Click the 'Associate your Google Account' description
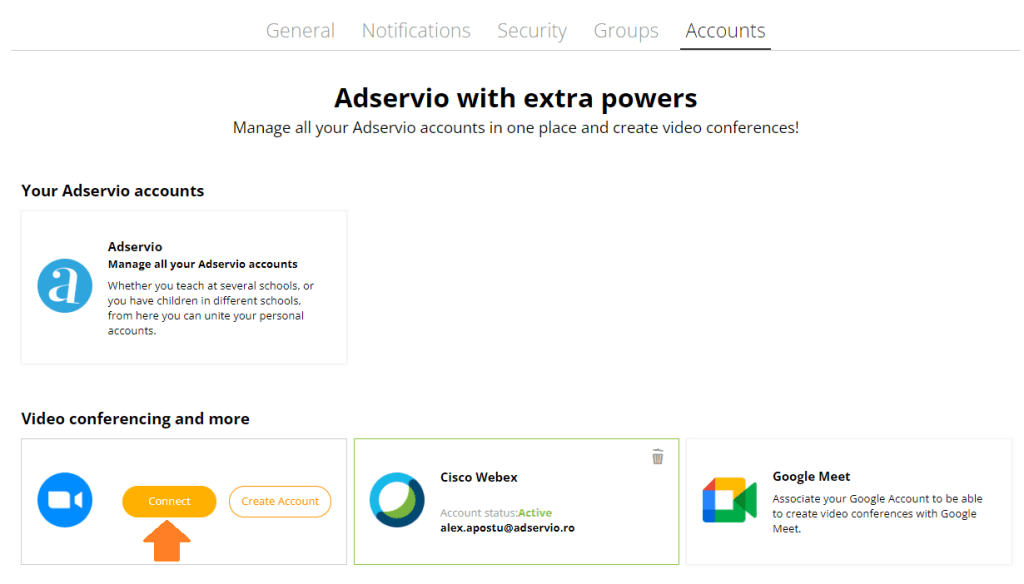This screenshot has width=1024, height=584. pyautogui.click(x=877, y=513)
